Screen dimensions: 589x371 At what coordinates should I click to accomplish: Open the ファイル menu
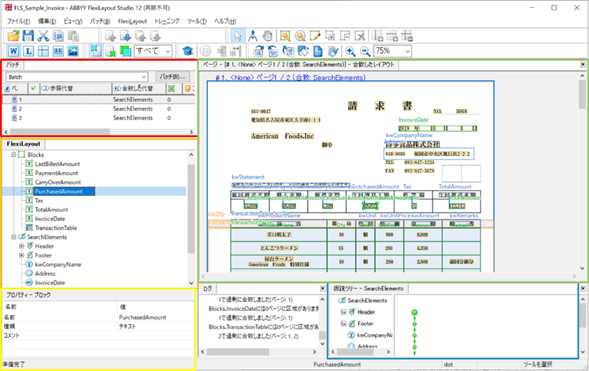coord(18,21)
